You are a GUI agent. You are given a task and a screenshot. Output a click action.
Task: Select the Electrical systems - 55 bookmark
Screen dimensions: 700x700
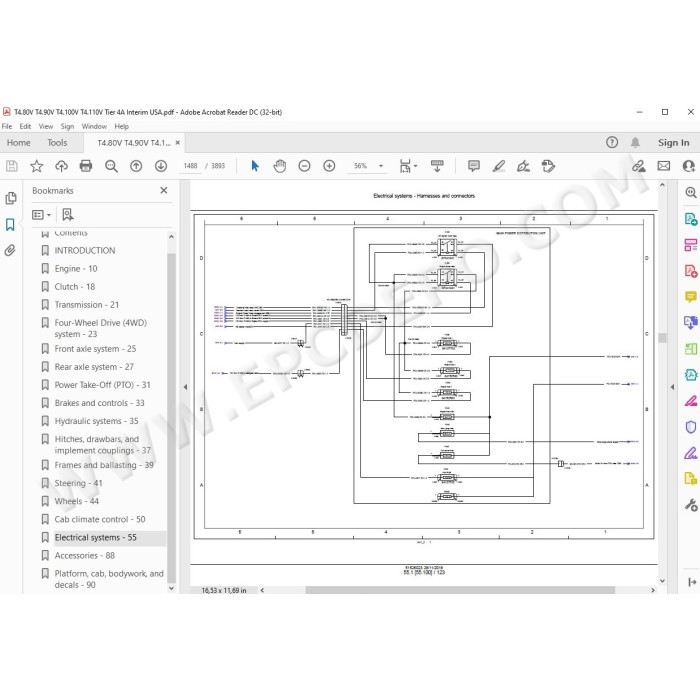96,537
